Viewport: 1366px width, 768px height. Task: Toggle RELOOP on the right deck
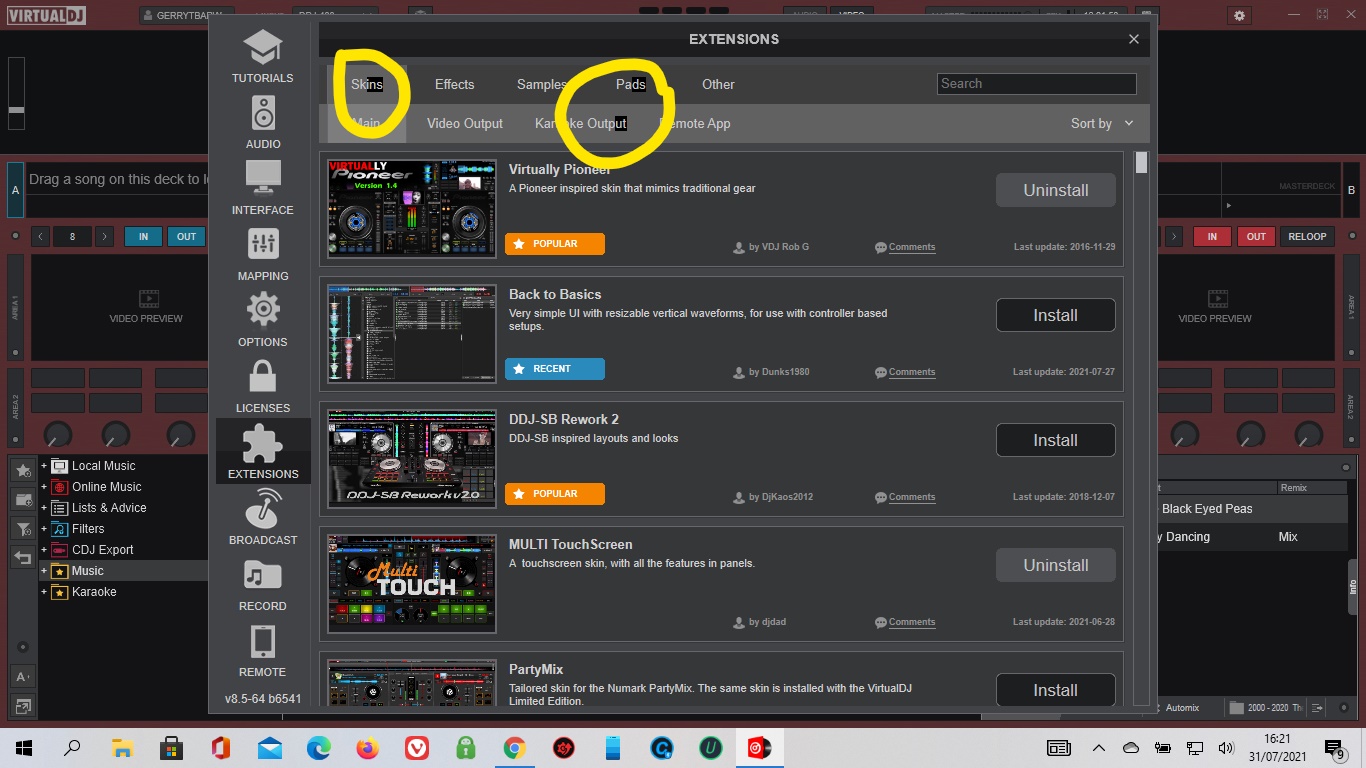pyautogui.click(x=1307, y=237)
